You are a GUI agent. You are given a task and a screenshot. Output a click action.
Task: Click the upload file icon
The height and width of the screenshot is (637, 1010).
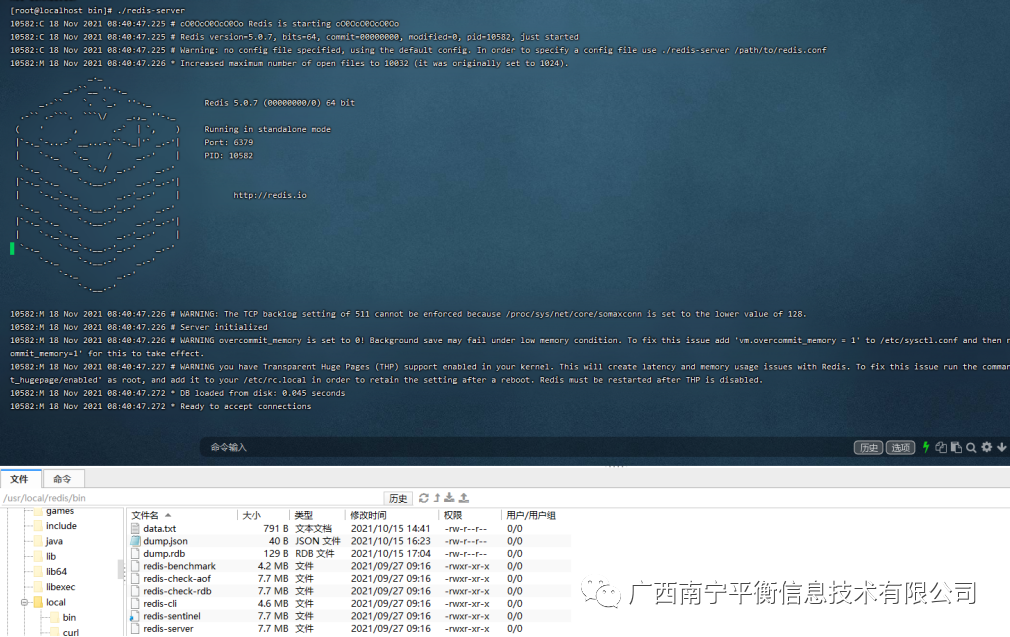click(464, 498)
